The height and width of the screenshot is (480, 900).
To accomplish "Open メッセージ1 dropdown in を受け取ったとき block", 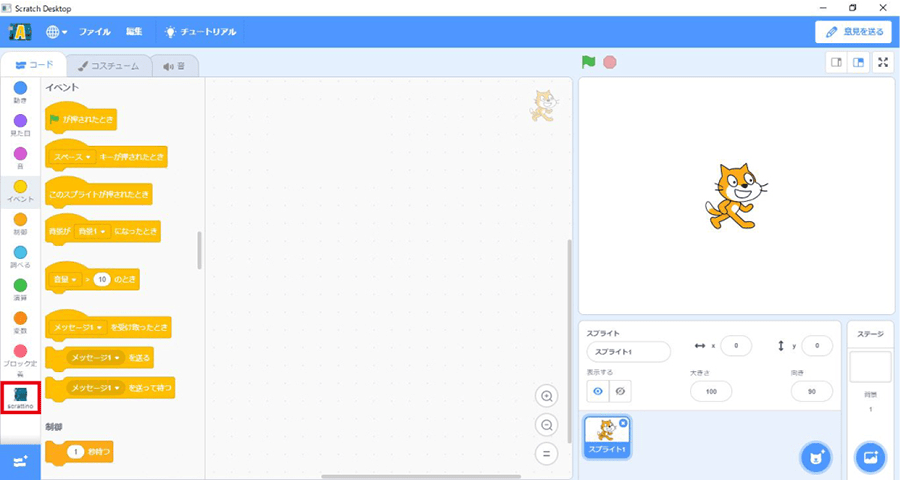I will point(78,327).
